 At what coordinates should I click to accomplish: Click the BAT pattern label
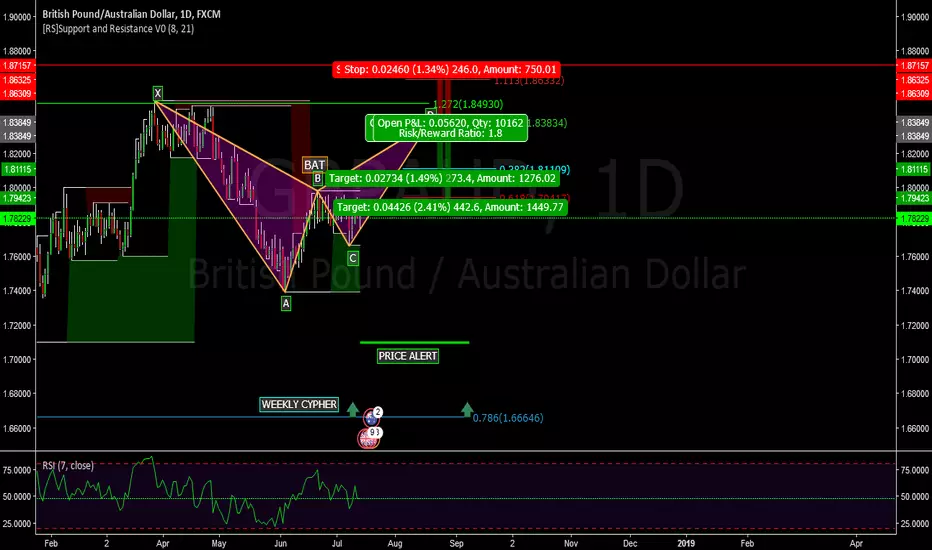tap(314, 165)
